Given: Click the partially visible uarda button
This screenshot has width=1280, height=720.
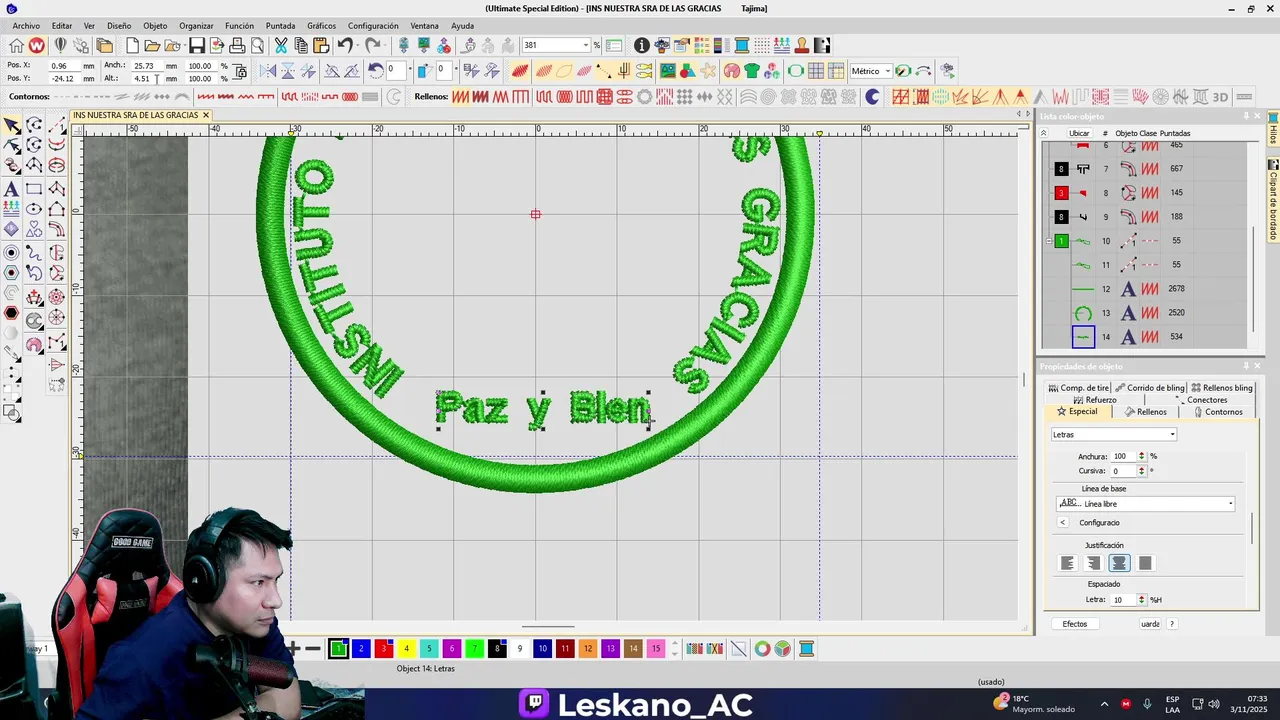Looking at the screenshot, I should 1150,624.
